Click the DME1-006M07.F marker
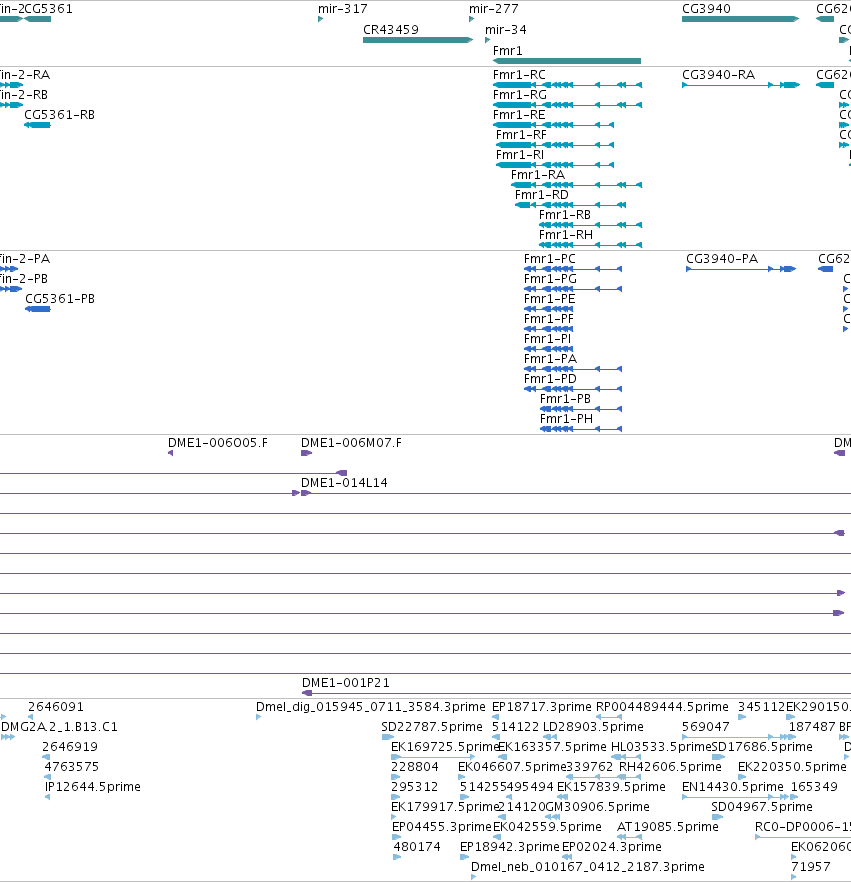Image resolution: width=851 pixels, height=882 pixels. (306, 453)
